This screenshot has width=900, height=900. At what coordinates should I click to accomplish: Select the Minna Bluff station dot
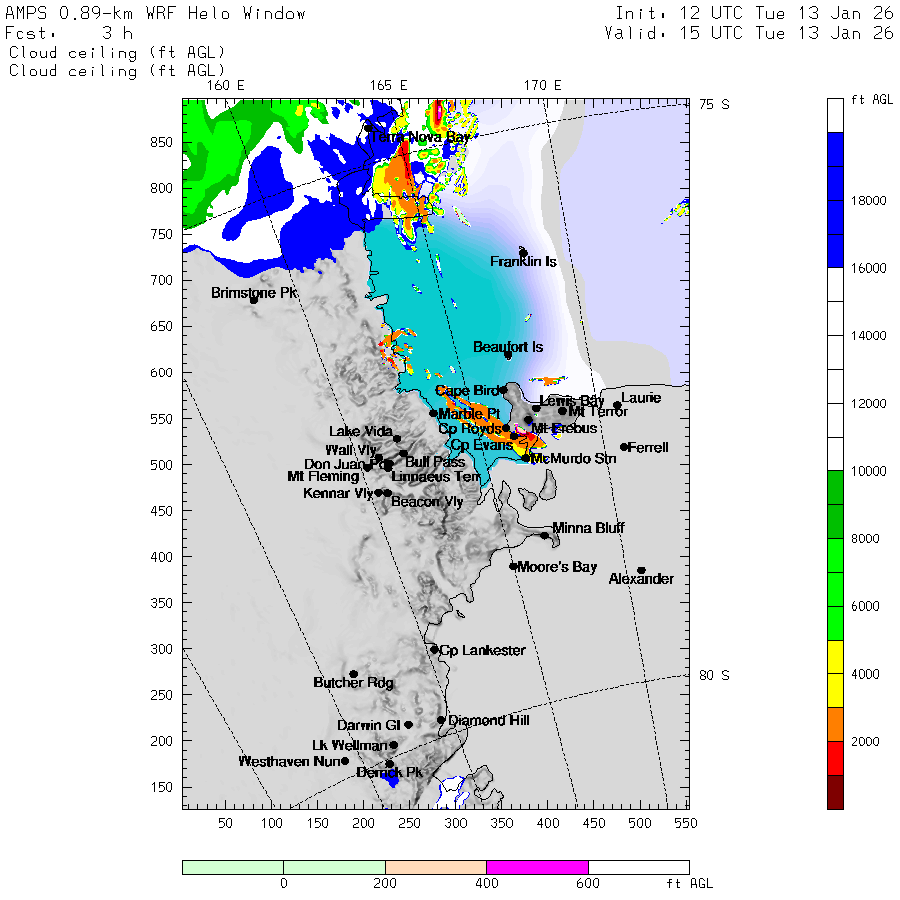click(x=545, y=535)
